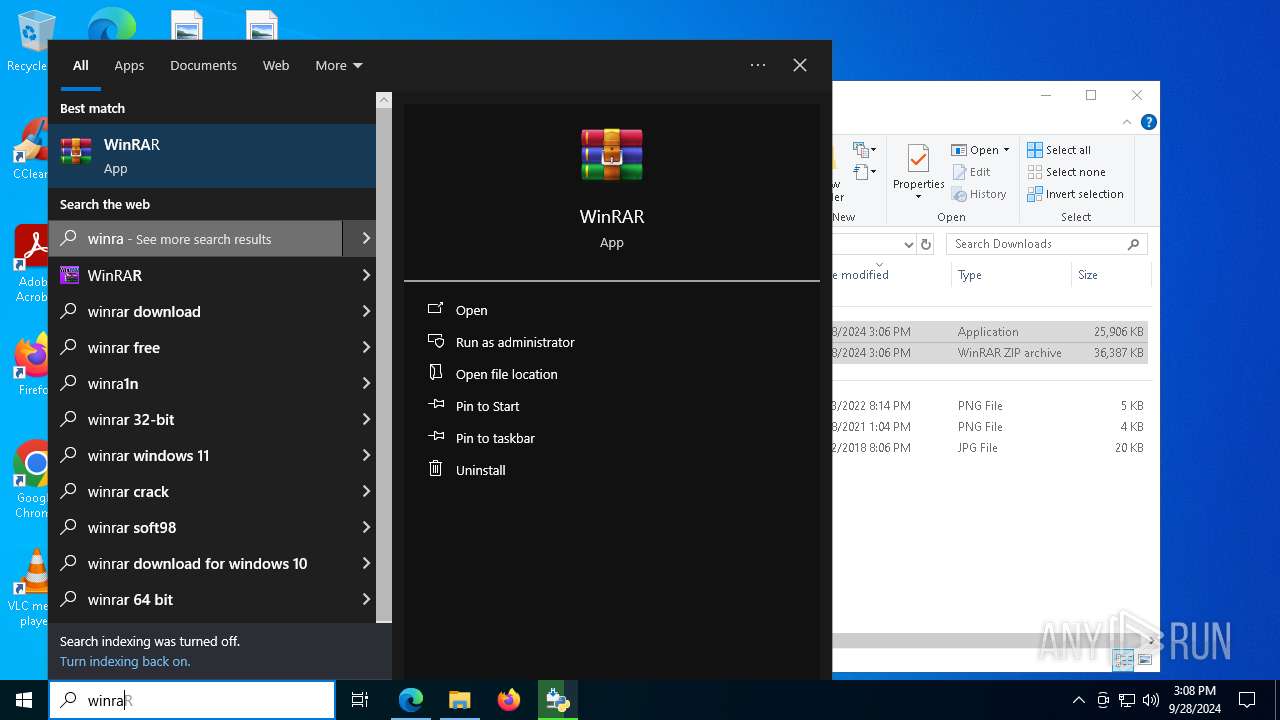This screenshot has height=720, width=1280.
Task: Expand arrow for 'winrar download' suggestion
Action: [366, 311]
